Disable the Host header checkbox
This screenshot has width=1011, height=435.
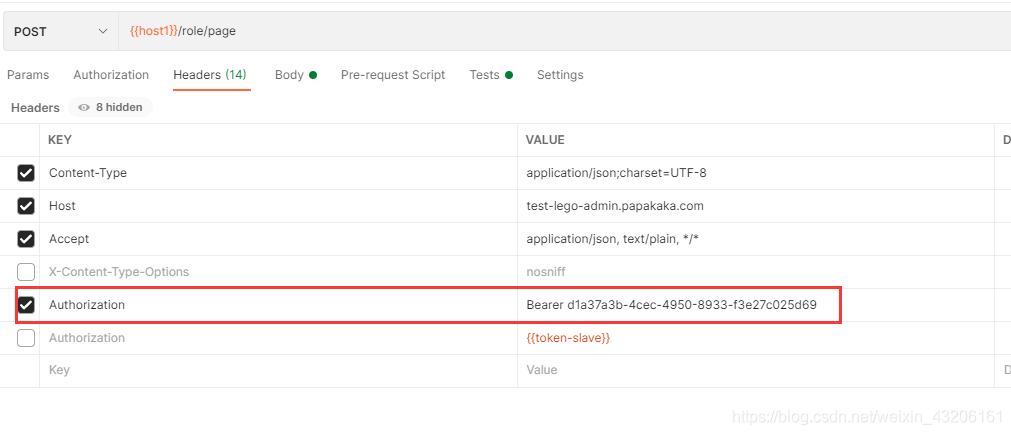coord(26,206)
